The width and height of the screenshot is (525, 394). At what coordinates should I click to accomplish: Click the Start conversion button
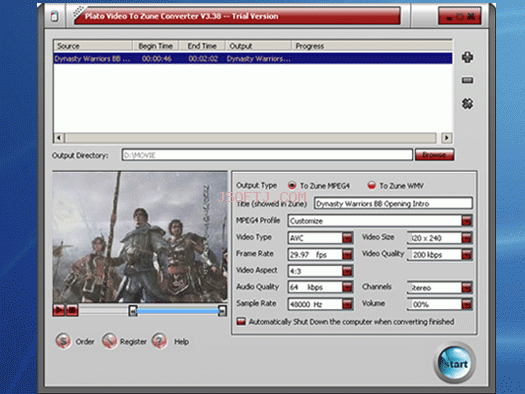click(x=454, y=363)
